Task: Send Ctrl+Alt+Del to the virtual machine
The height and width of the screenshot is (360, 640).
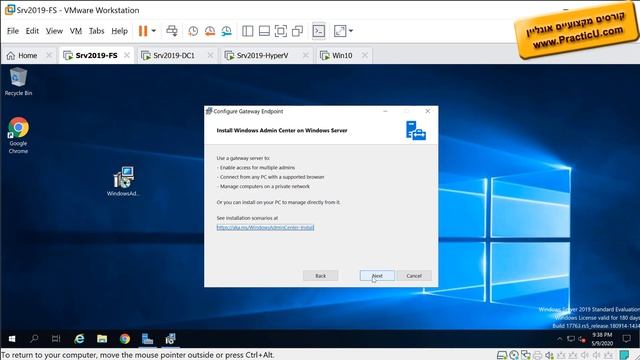Action: point(172,31)
